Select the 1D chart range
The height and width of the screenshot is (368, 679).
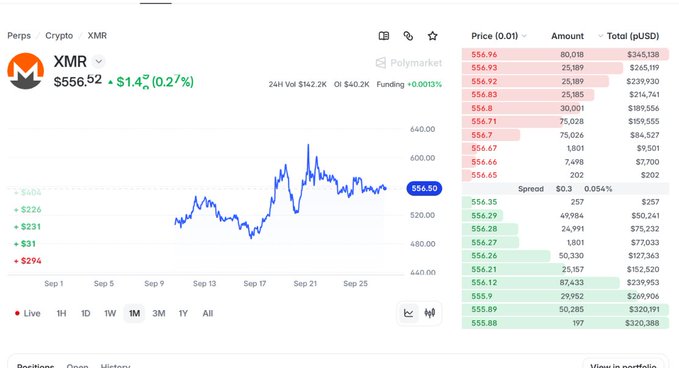coord(86,313)
